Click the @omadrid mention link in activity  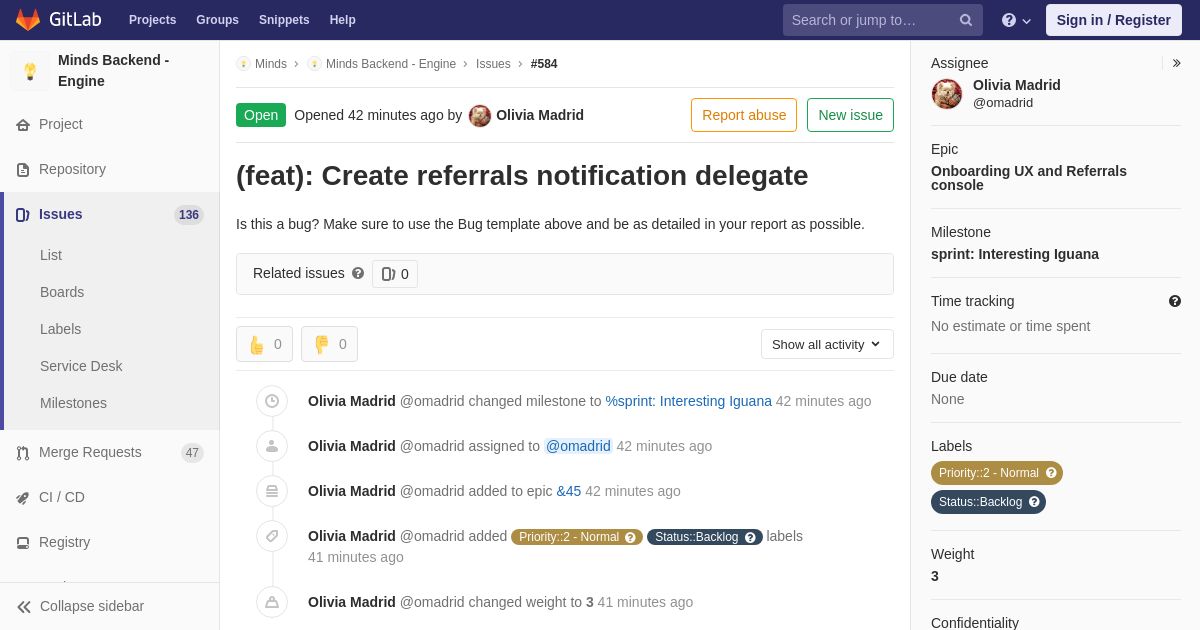[x=578, y=446]
